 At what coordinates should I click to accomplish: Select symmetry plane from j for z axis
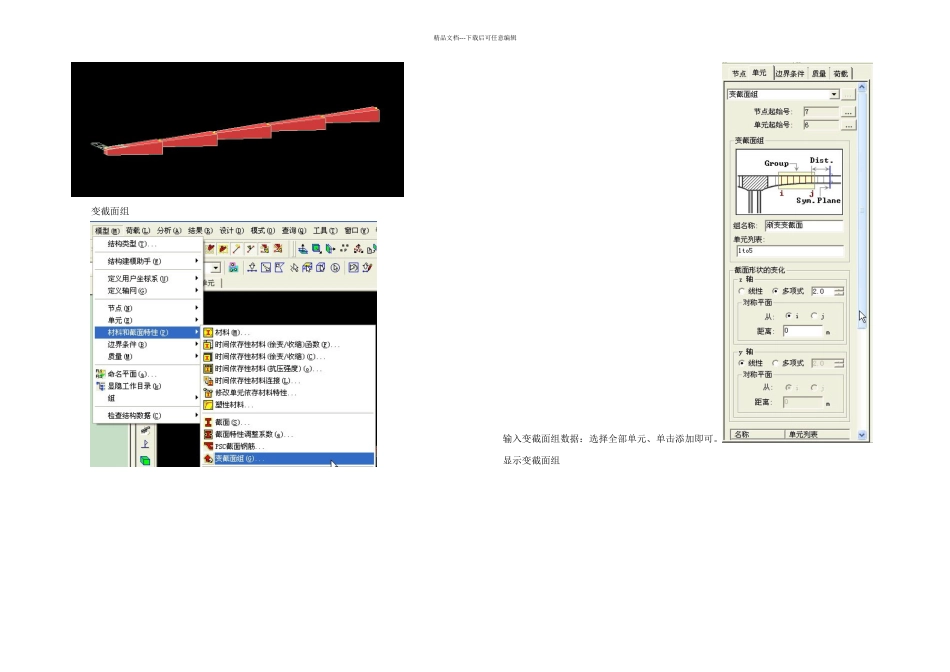(x=818, y=316)
